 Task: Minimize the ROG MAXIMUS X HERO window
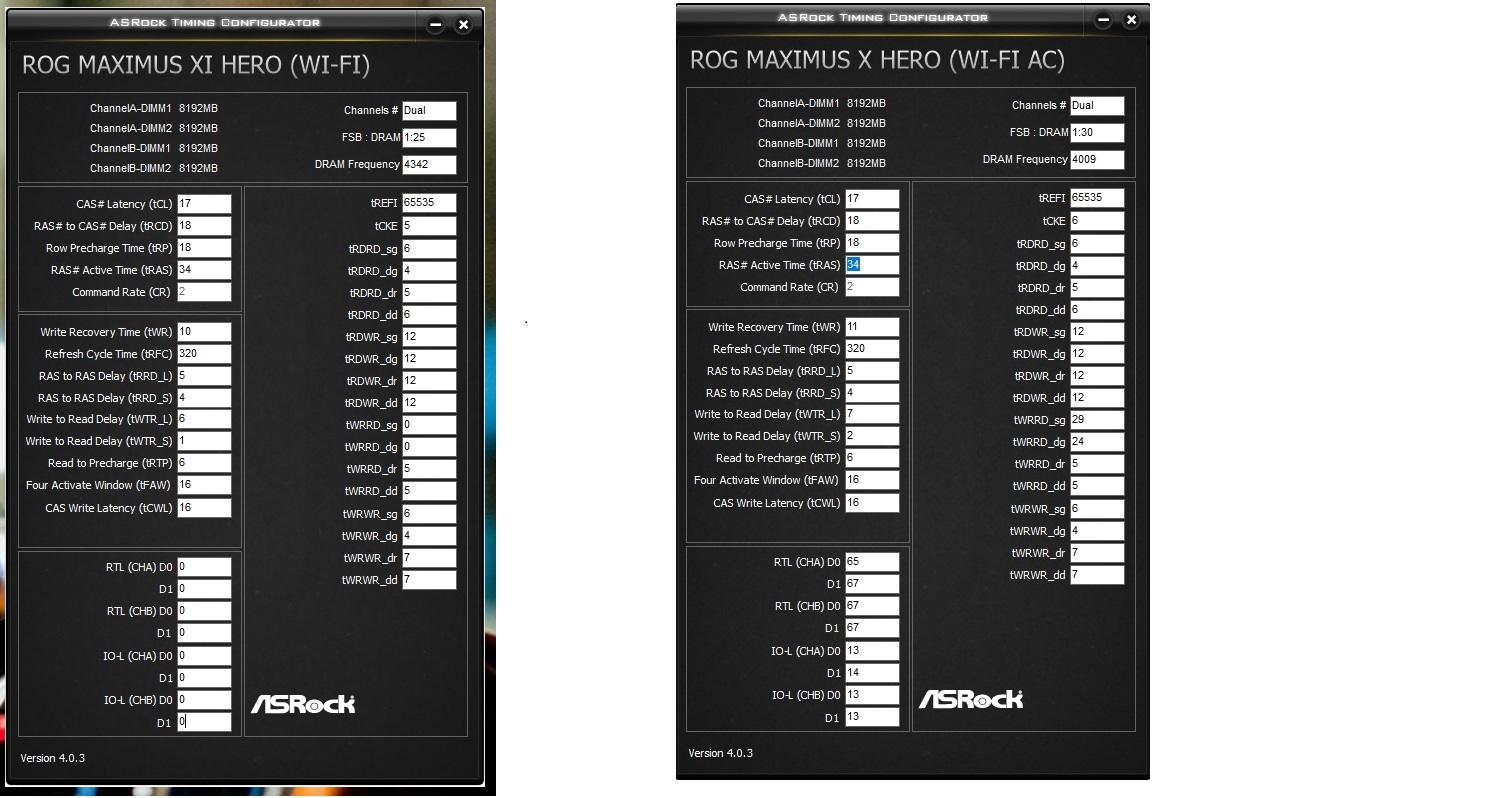(1103, 20)
